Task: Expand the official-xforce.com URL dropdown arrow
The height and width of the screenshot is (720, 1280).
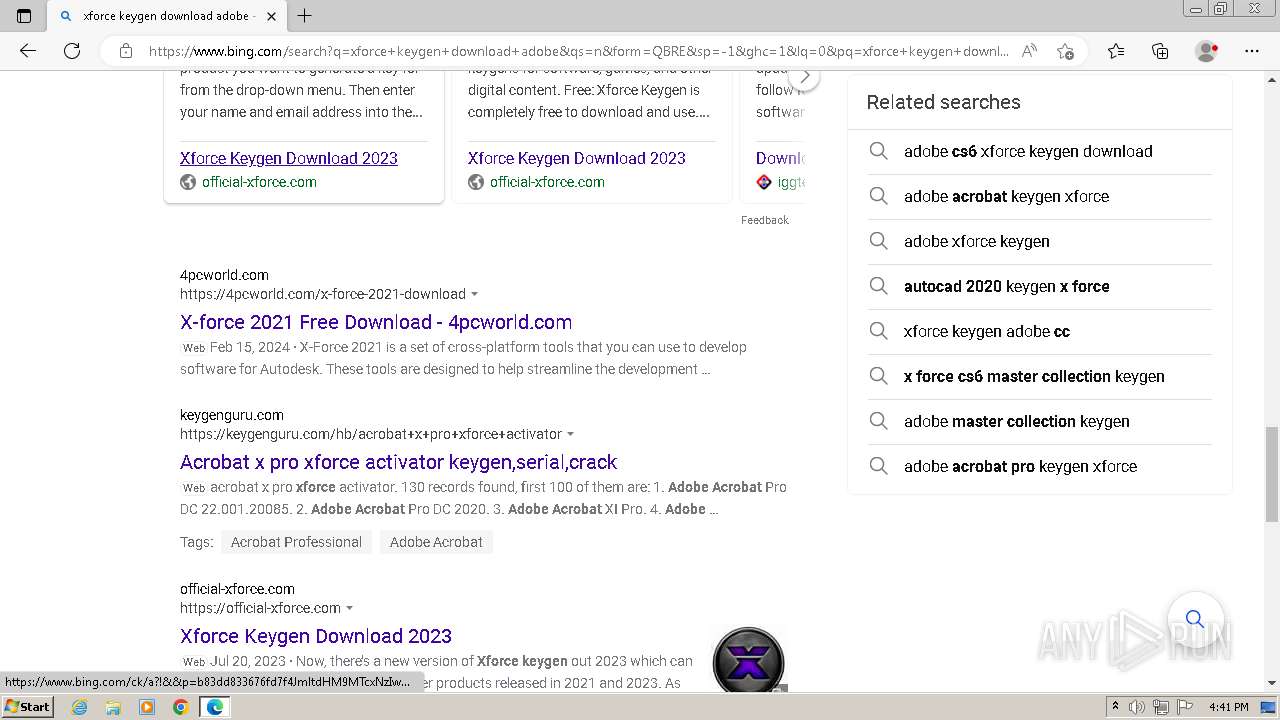Action: pyautogui.click(x=349, y=608)
